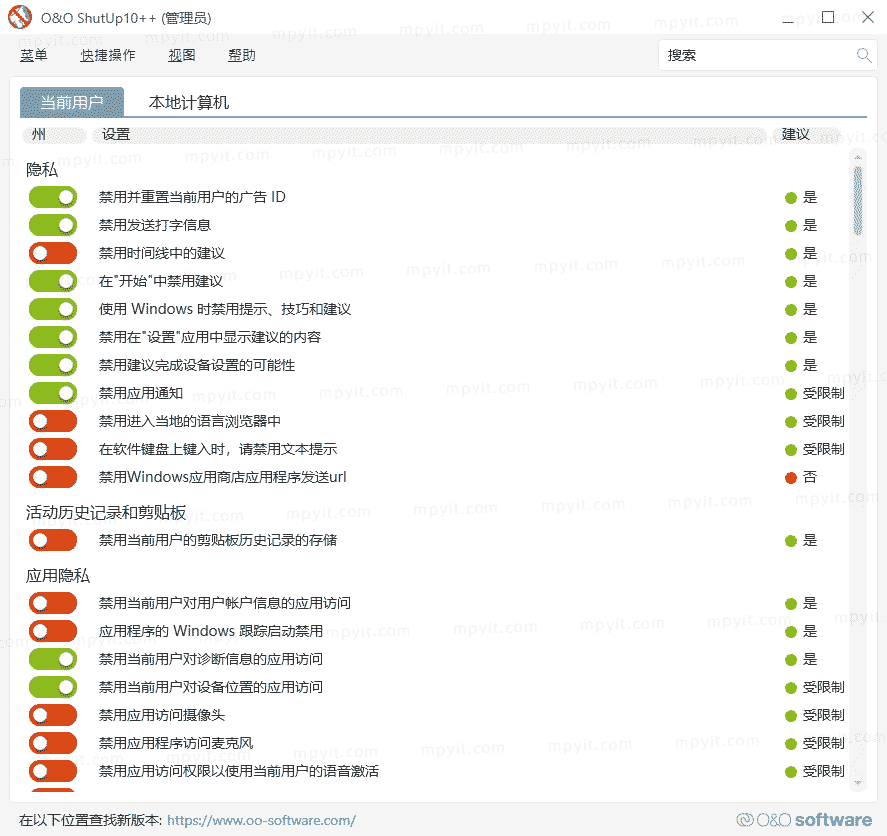The image size is (887, 836).
Task: Toggle 禁用当前用户对设备位置的应用访问 switch
Action: pos(53,687)
